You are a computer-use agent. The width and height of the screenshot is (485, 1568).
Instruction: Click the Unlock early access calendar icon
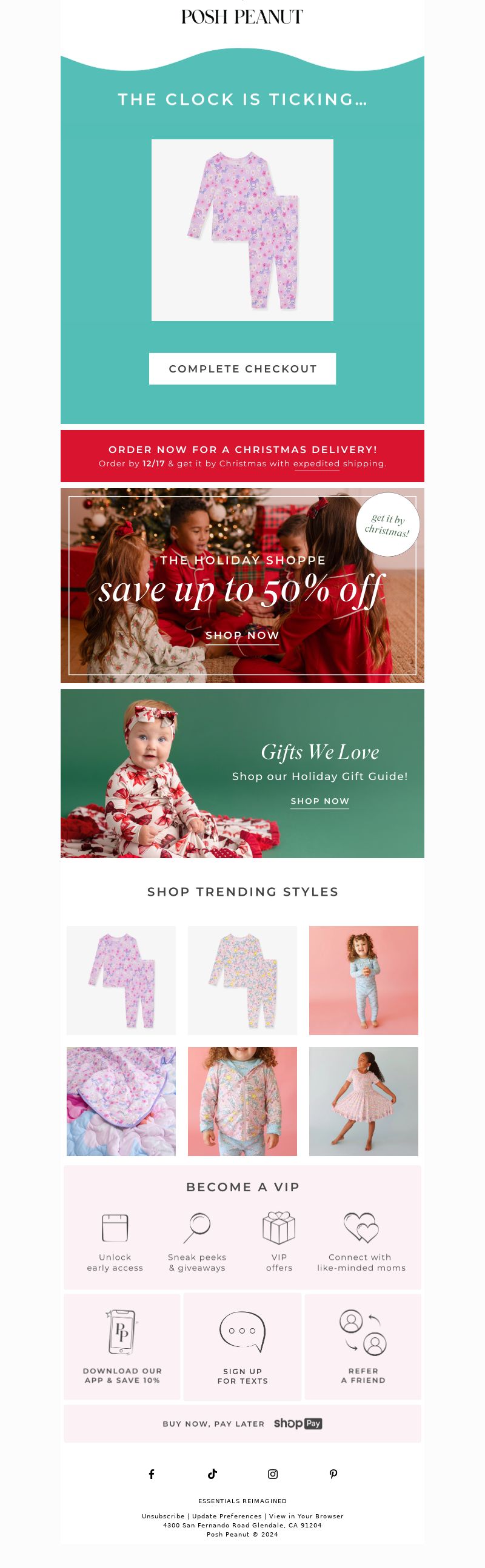(x=115, y=1228)
